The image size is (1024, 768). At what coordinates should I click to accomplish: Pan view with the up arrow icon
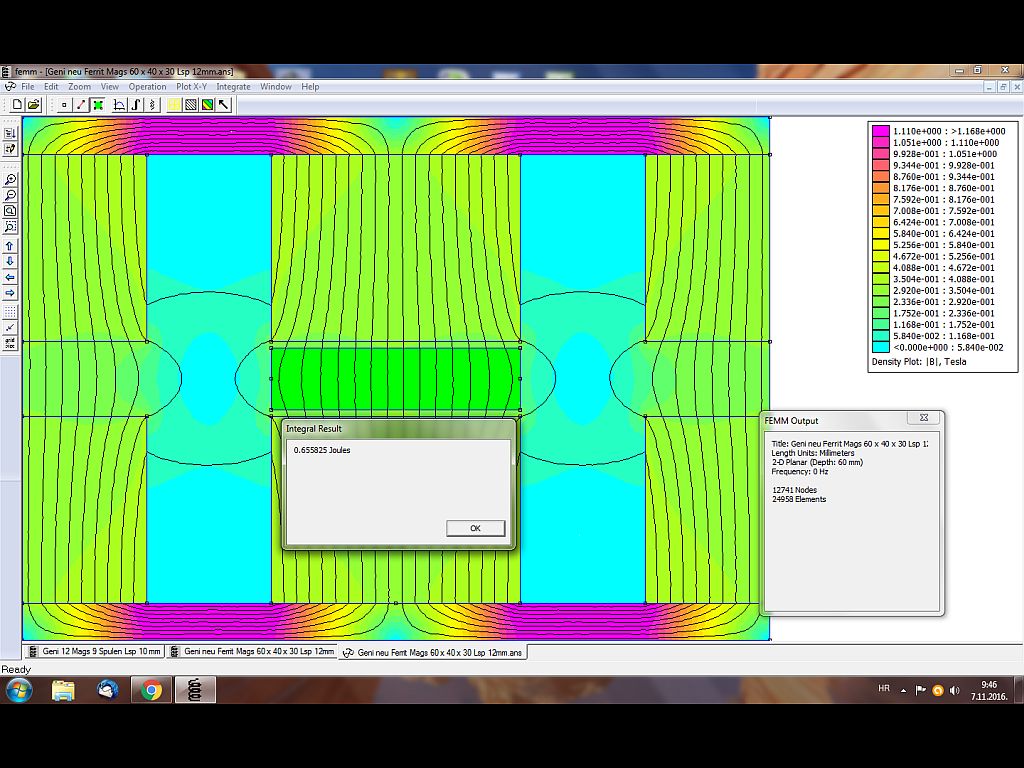click(10, 245)
